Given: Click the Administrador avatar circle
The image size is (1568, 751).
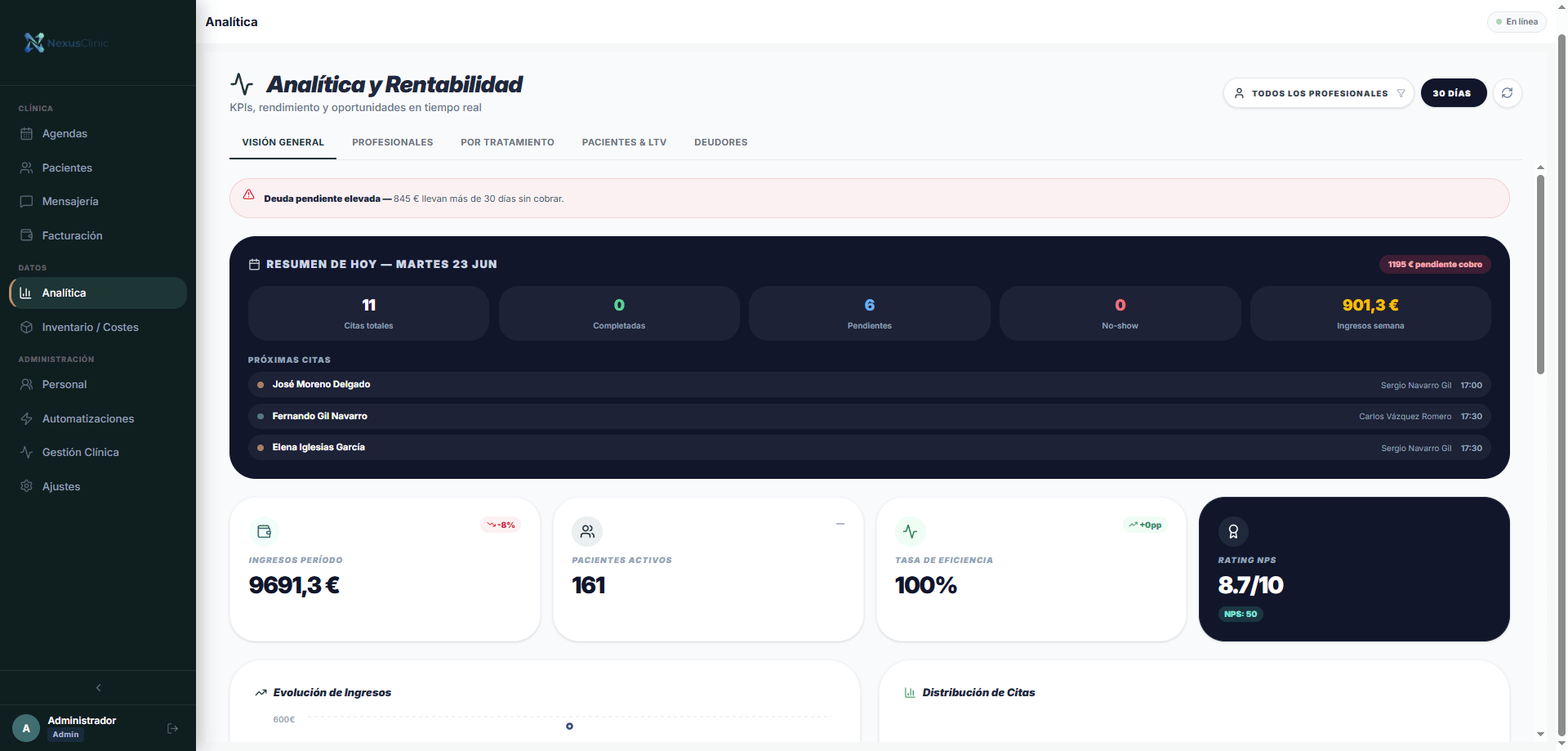Looking at the screenshot, I should click(x=26, y=728).
